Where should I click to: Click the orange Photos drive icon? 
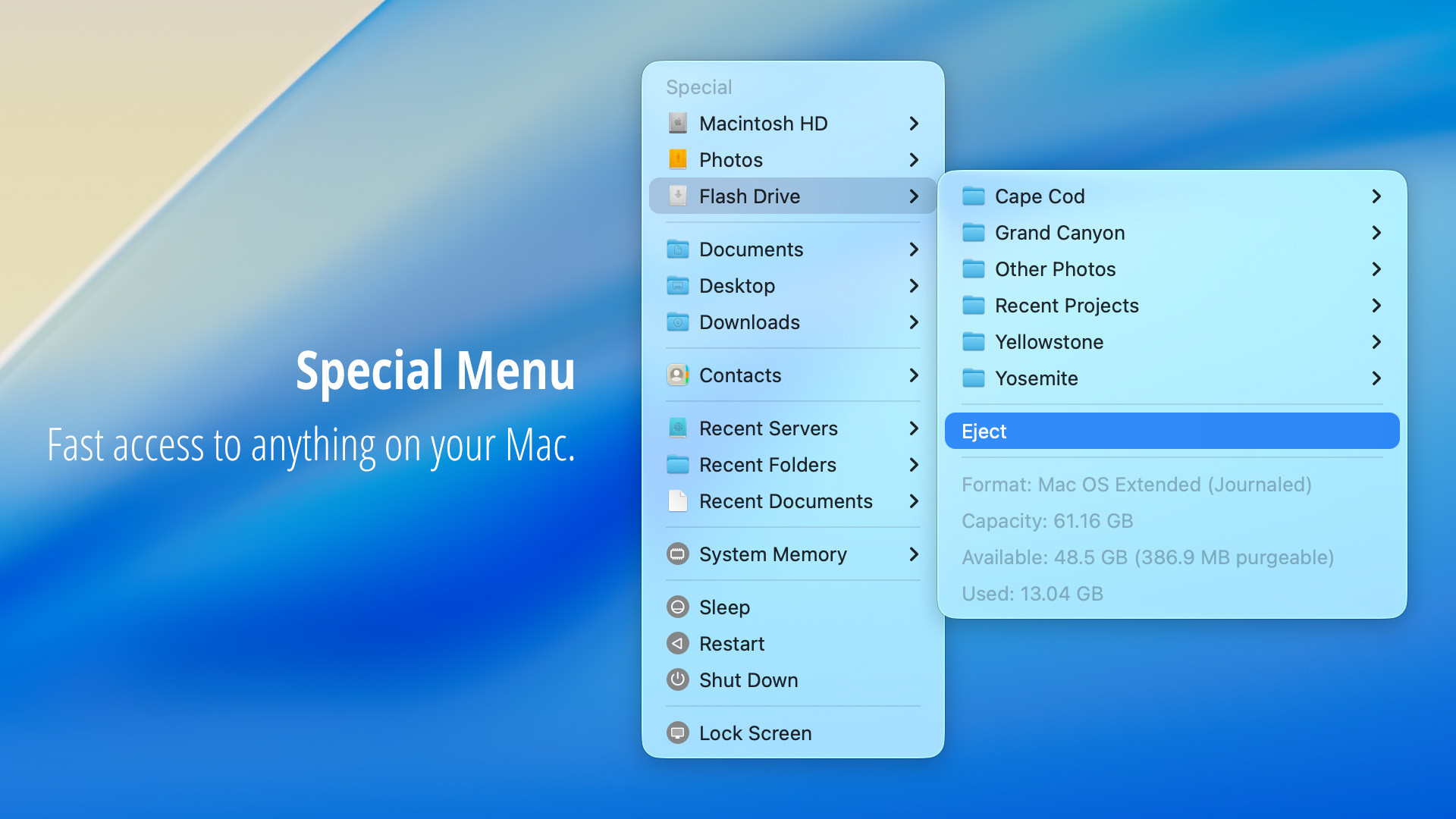point(678,159)
